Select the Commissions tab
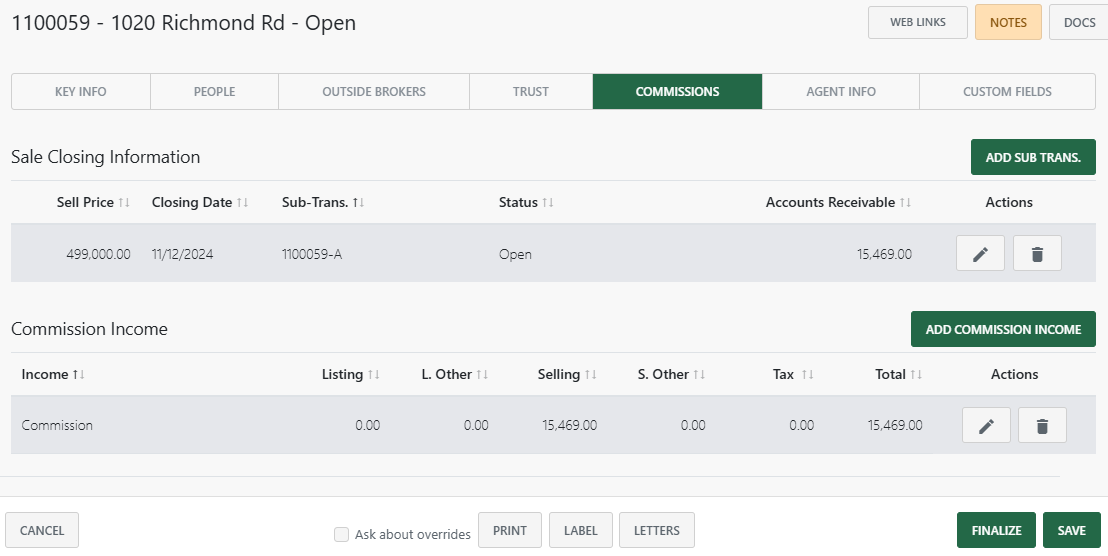 point(677,92)
